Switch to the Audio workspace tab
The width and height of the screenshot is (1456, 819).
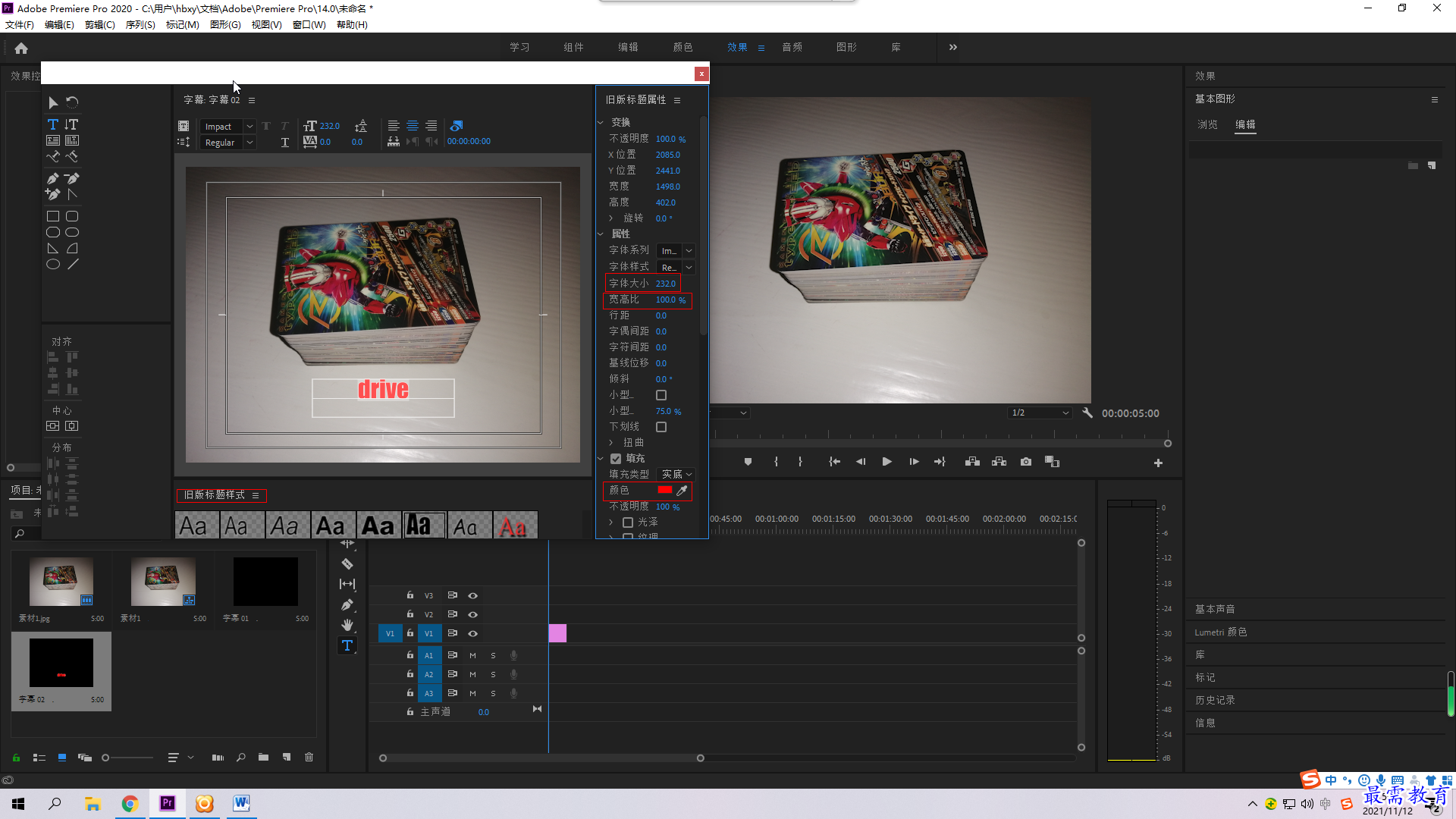click(x=792, y=47)
